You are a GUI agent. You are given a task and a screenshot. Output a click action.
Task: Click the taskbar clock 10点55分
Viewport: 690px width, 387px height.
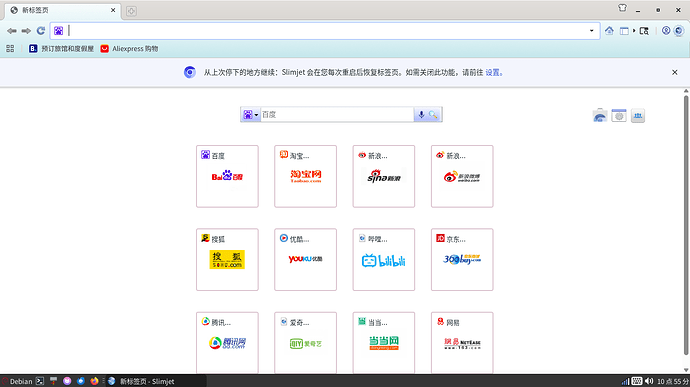tap(672, 381)
